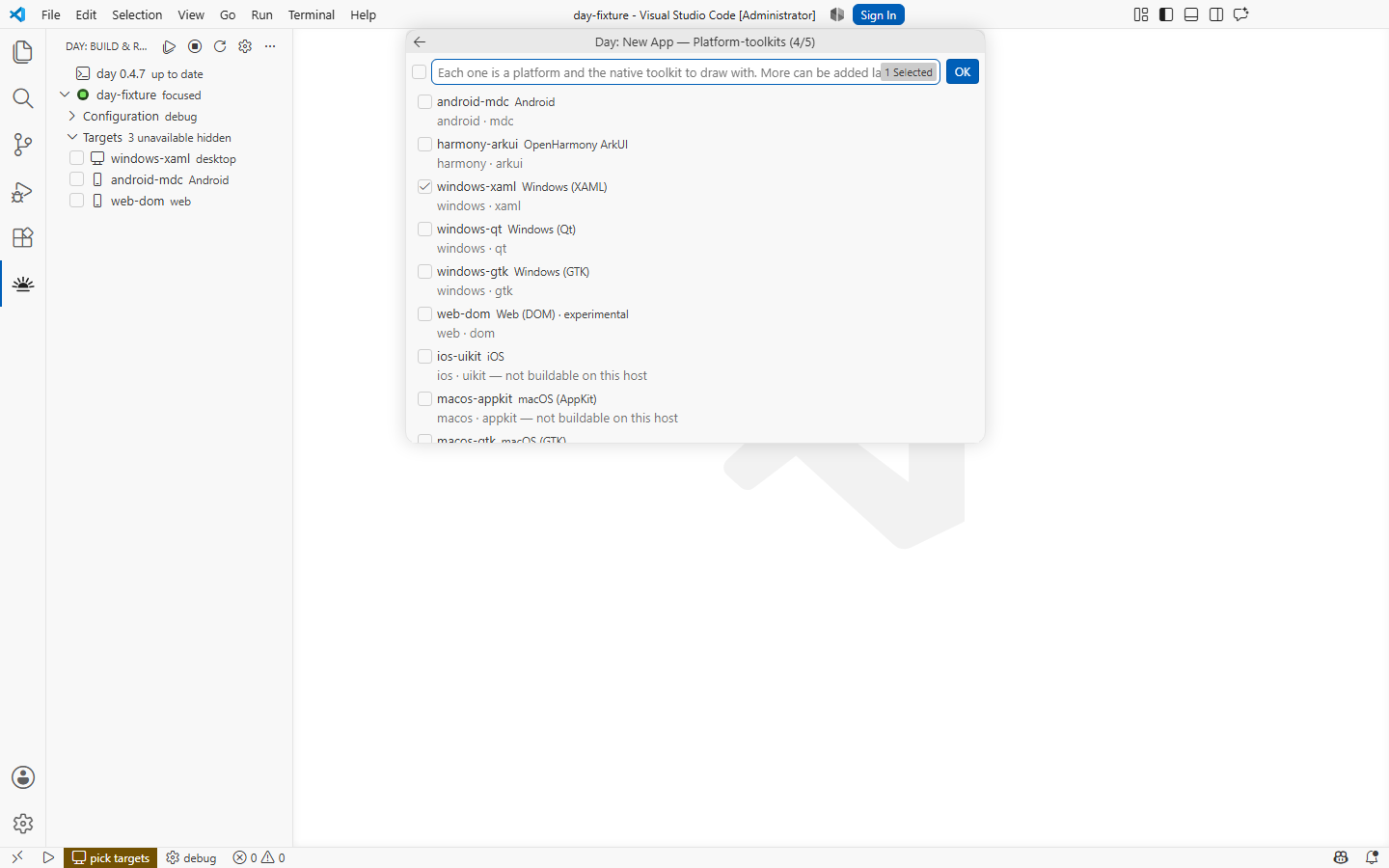Screen dimensions: 1389x868
Task: Check the ios-uikit toolkit option
Action: [x=424, y=356]
